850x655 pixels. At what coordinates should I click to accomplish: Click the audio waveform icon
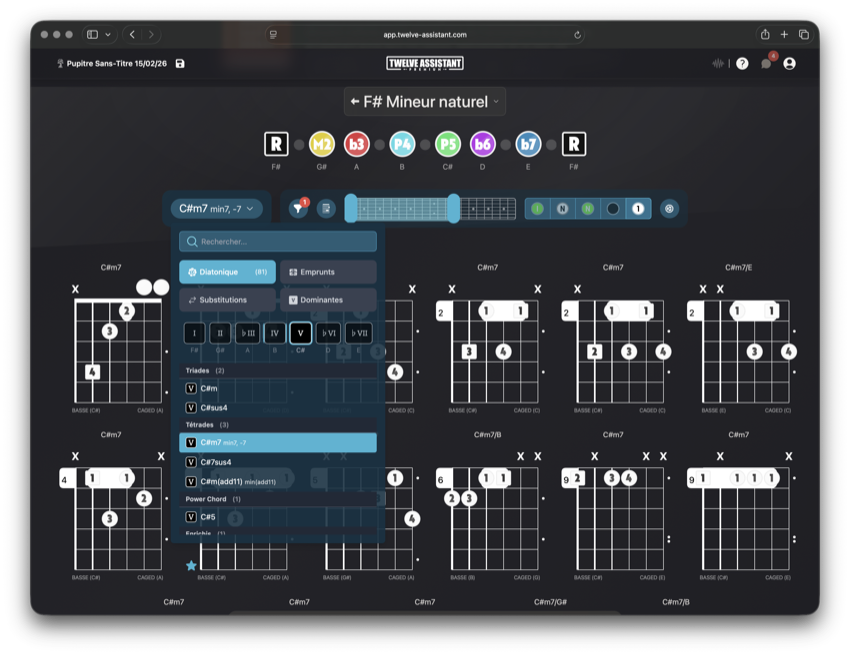(x=717, y=64)
